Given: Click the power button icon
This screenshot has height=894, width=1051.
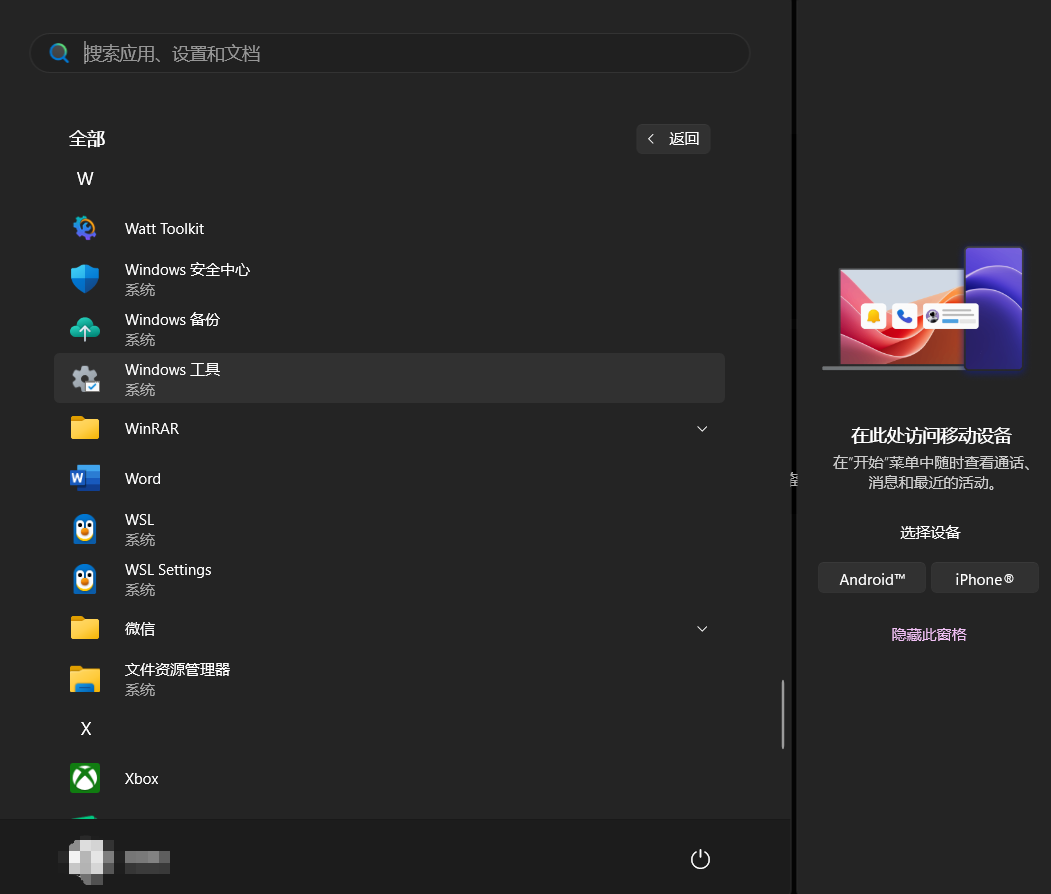Looking at the screenshot, I should click(x=700, y=859).
